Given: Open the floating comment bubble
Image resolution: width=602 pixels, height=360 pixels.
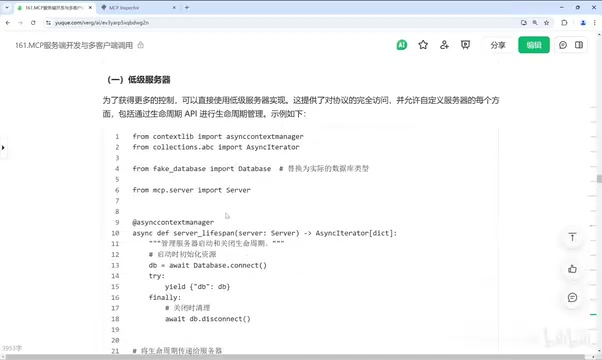Looking at the screenshot, I should click(572, 297).
